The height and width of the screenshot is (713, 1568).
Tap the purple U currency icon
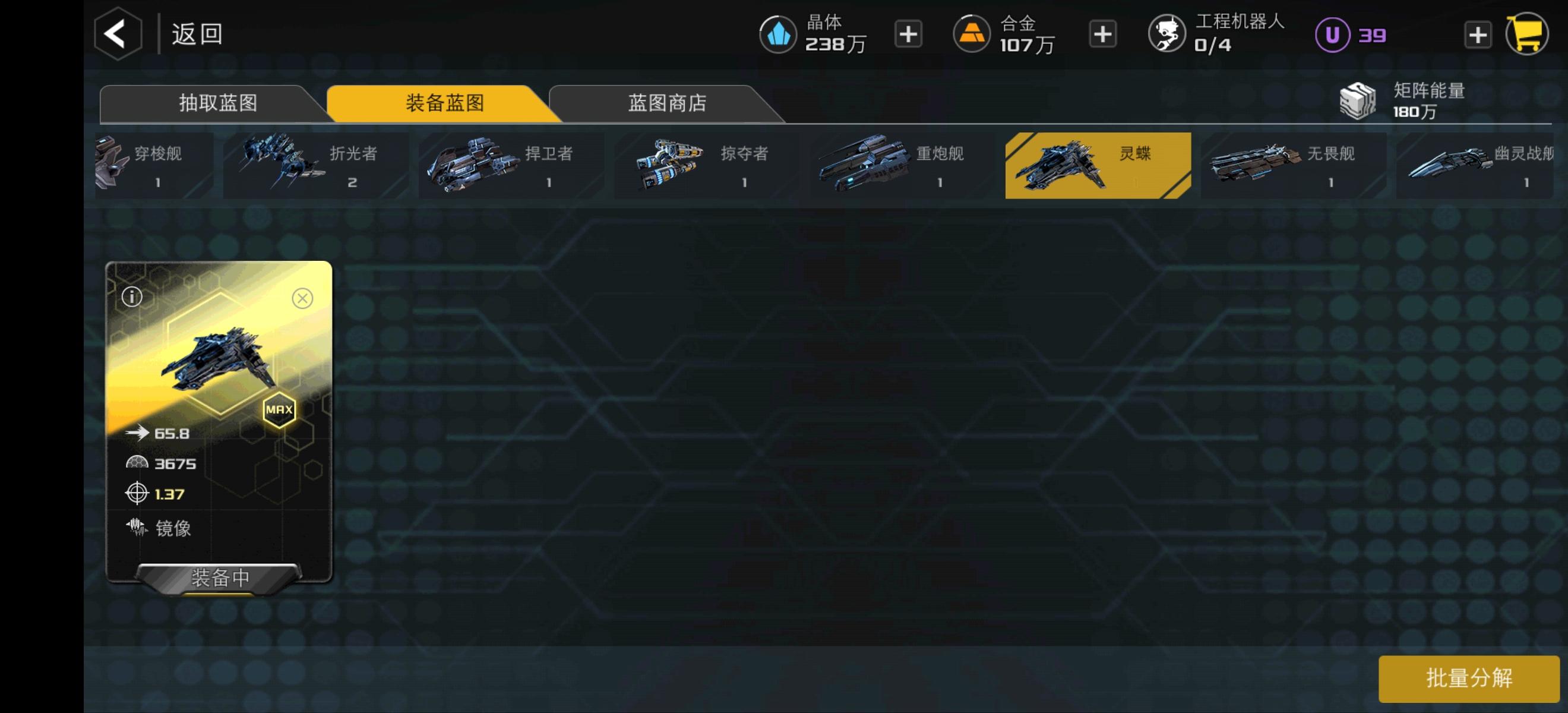tap(1332, 34)
